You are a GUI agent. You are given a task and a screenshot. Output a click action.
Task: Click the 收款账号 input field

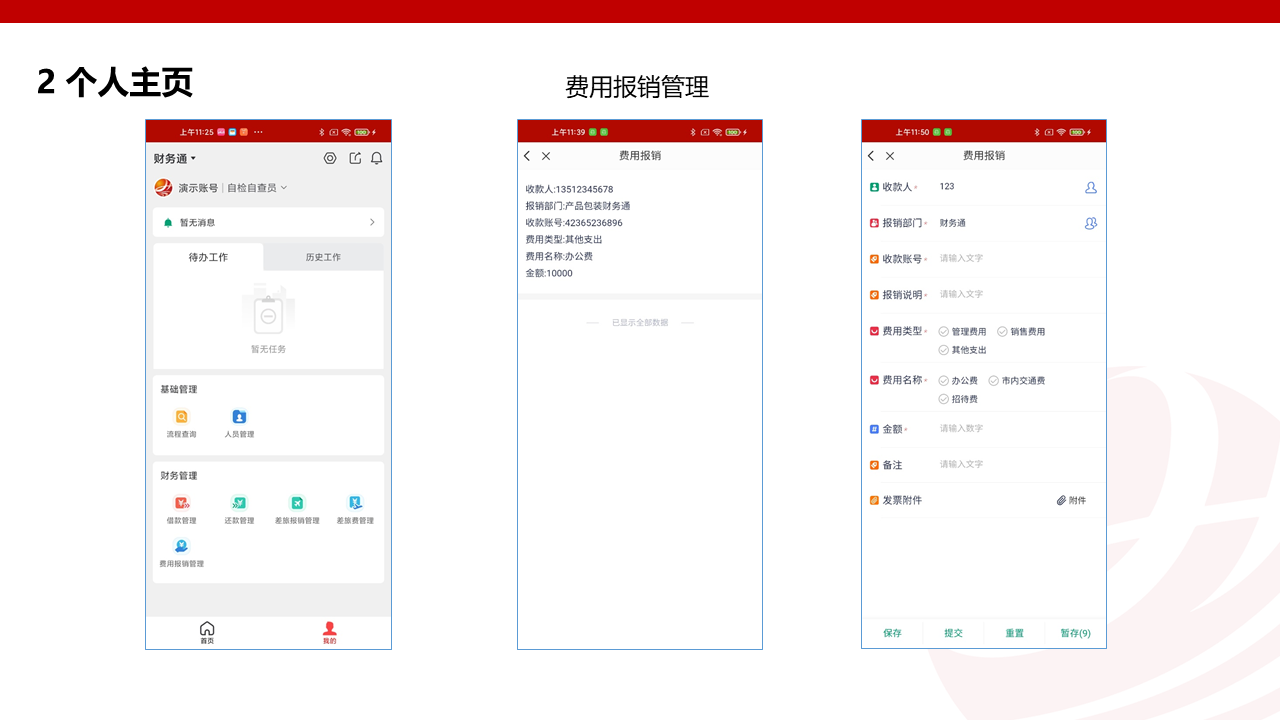coord(1017,258)
